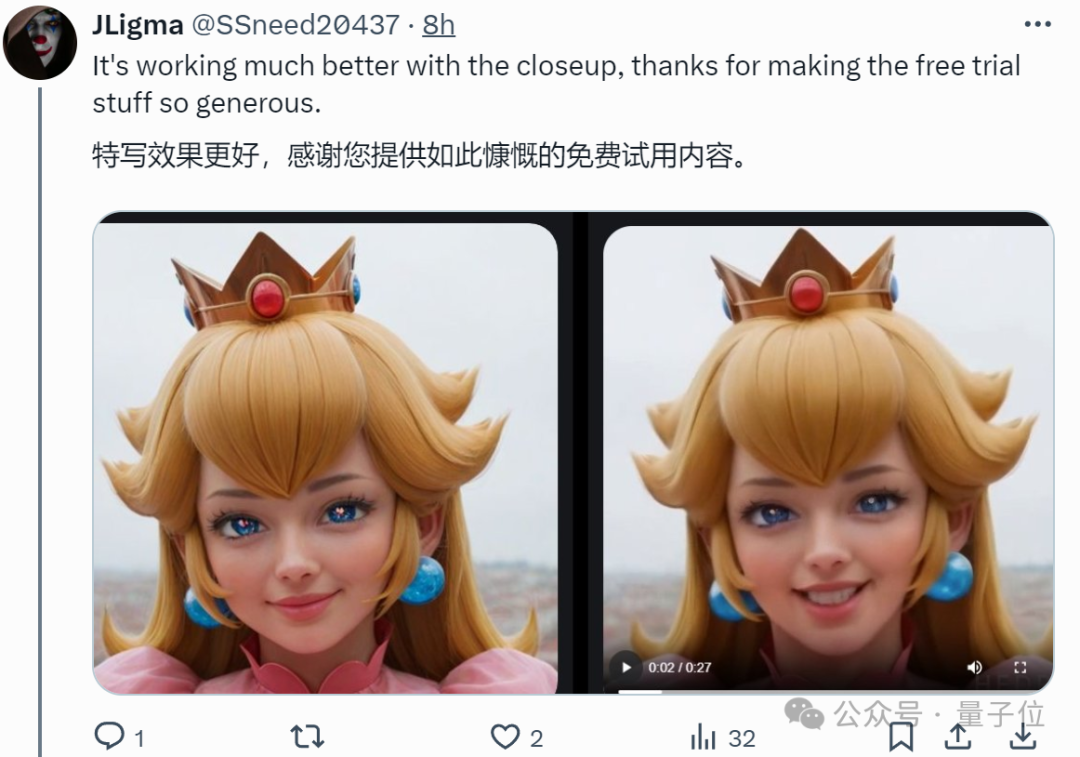Screen dimensions: 1080x757
Task: Enter fullscreen mode on the video
Action: 1020,667
